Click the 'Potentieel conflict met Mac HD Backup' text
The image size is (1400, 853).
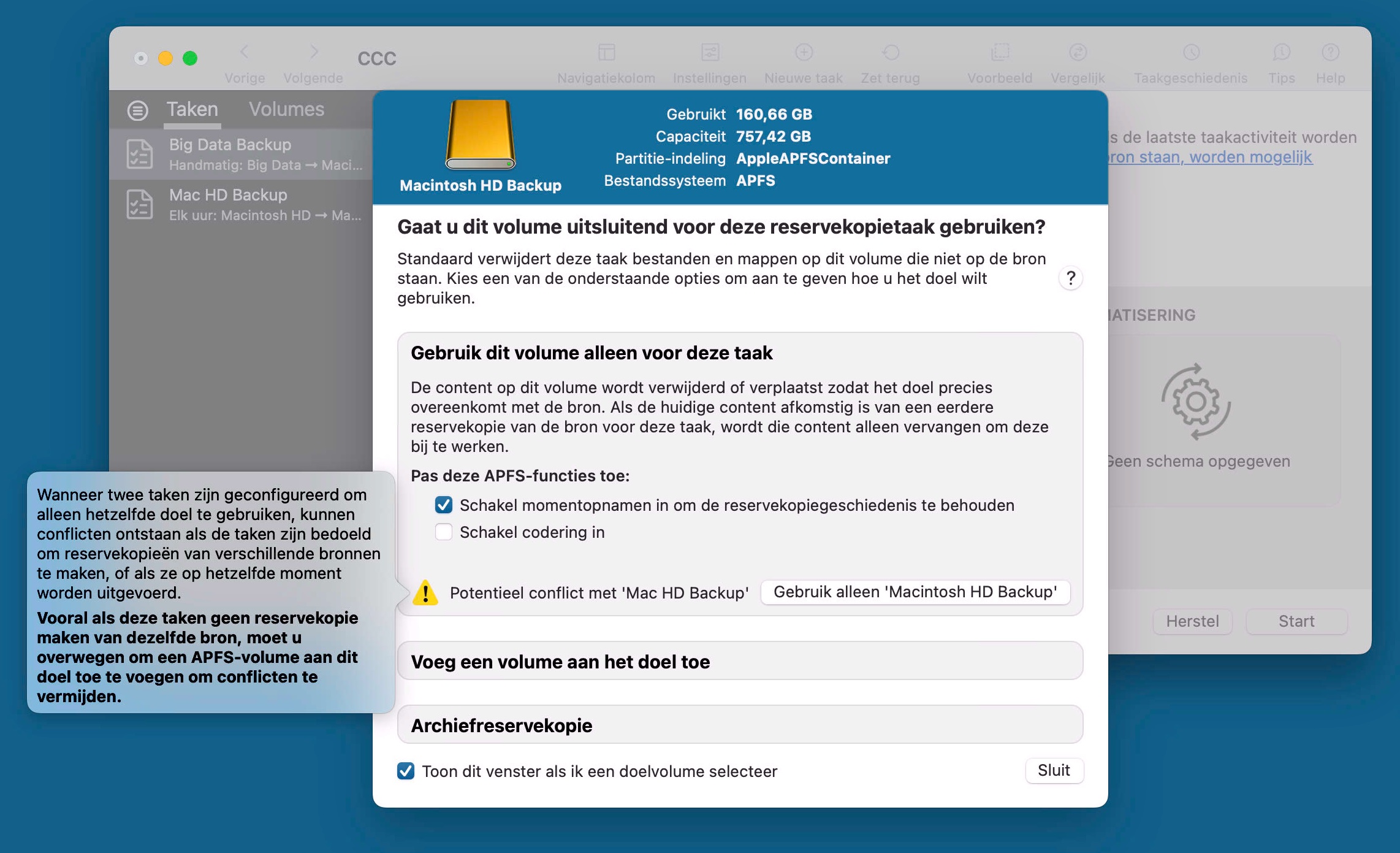pyautogui.click(x=599, y=592)
